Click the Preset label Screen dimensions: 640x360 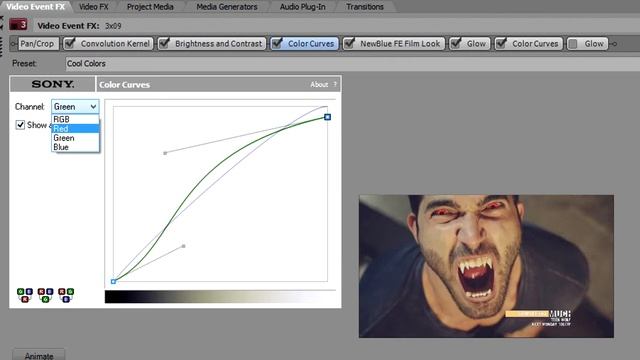pyautogui.click(x=24, y=64)
